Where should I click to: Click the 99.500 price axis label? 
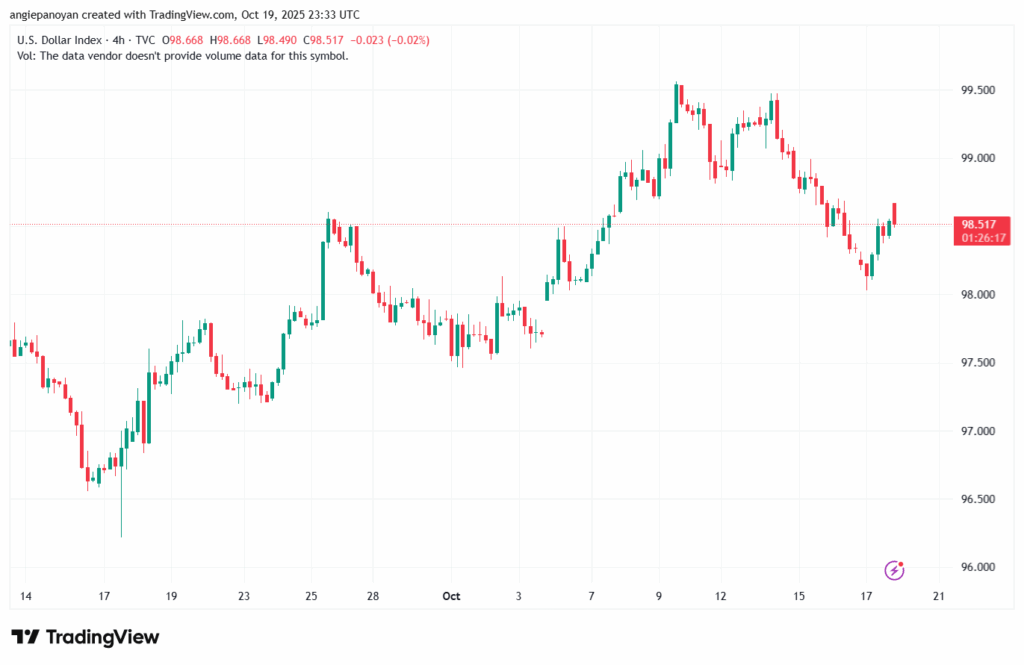[x=977, y=90]
